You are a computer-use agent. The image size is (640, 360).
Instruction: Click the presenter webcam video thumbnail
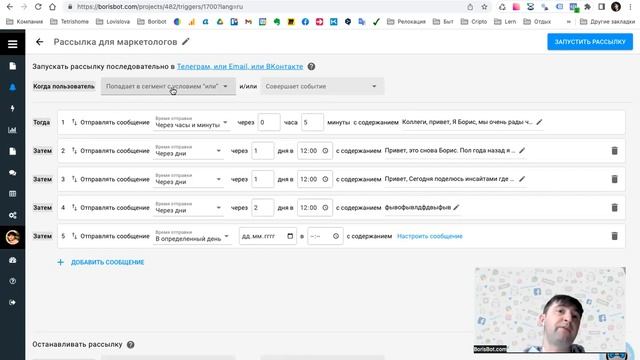coord(550,310)
